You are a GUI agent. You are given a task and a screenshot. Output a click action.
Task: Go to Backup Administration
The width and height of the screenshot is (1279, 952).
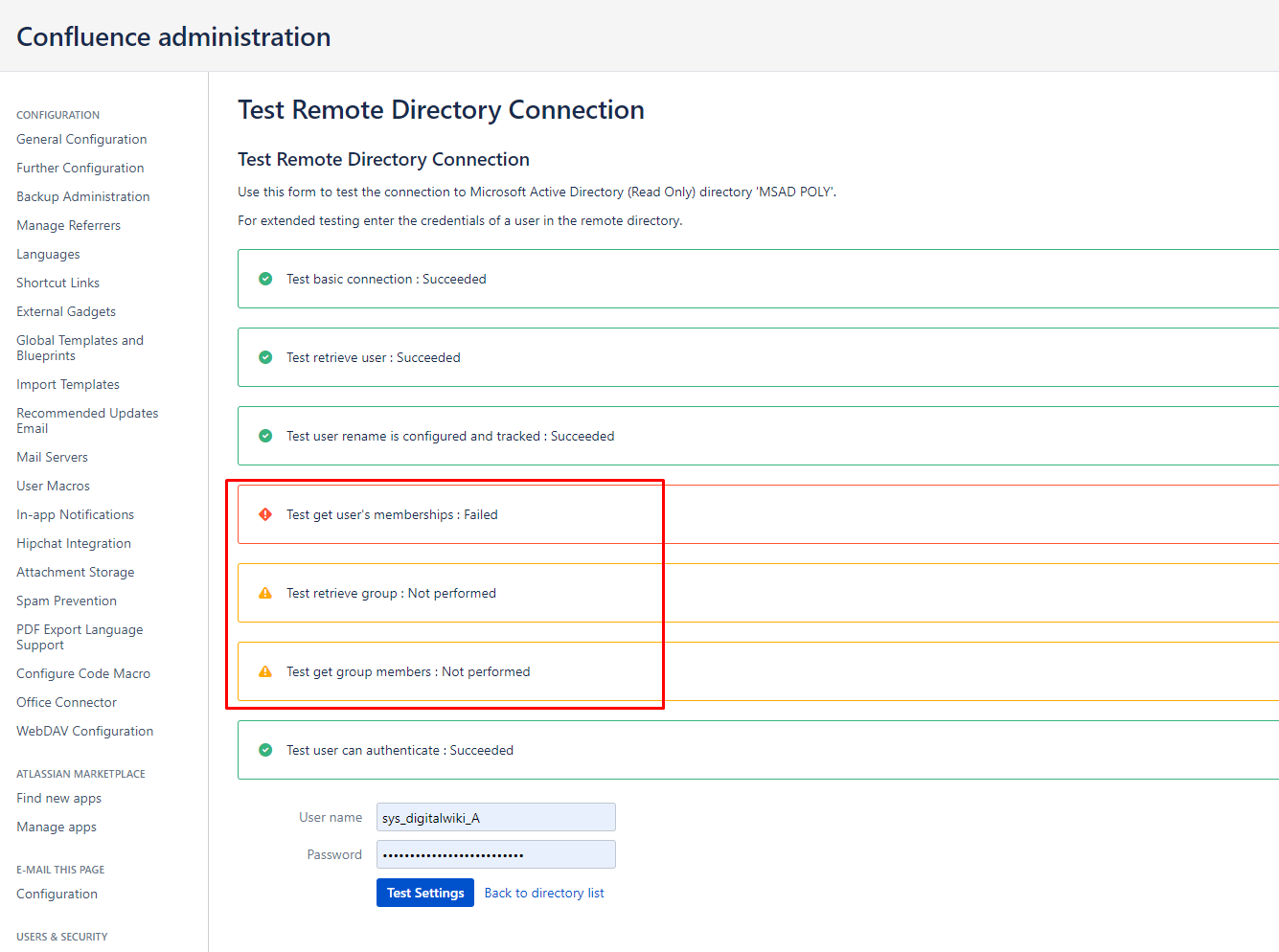pos(83,196)
